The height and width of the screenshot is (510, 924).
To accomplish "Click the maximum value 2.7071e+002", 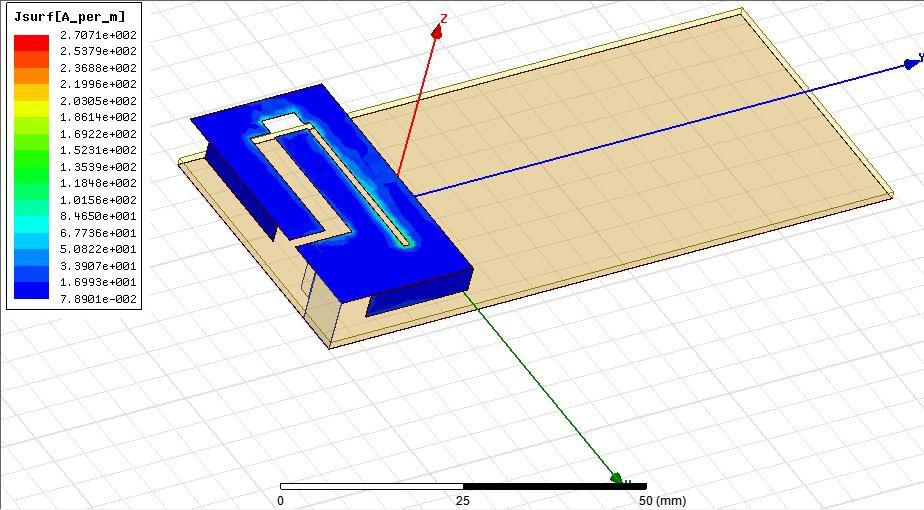I will [x=98, y=35].
